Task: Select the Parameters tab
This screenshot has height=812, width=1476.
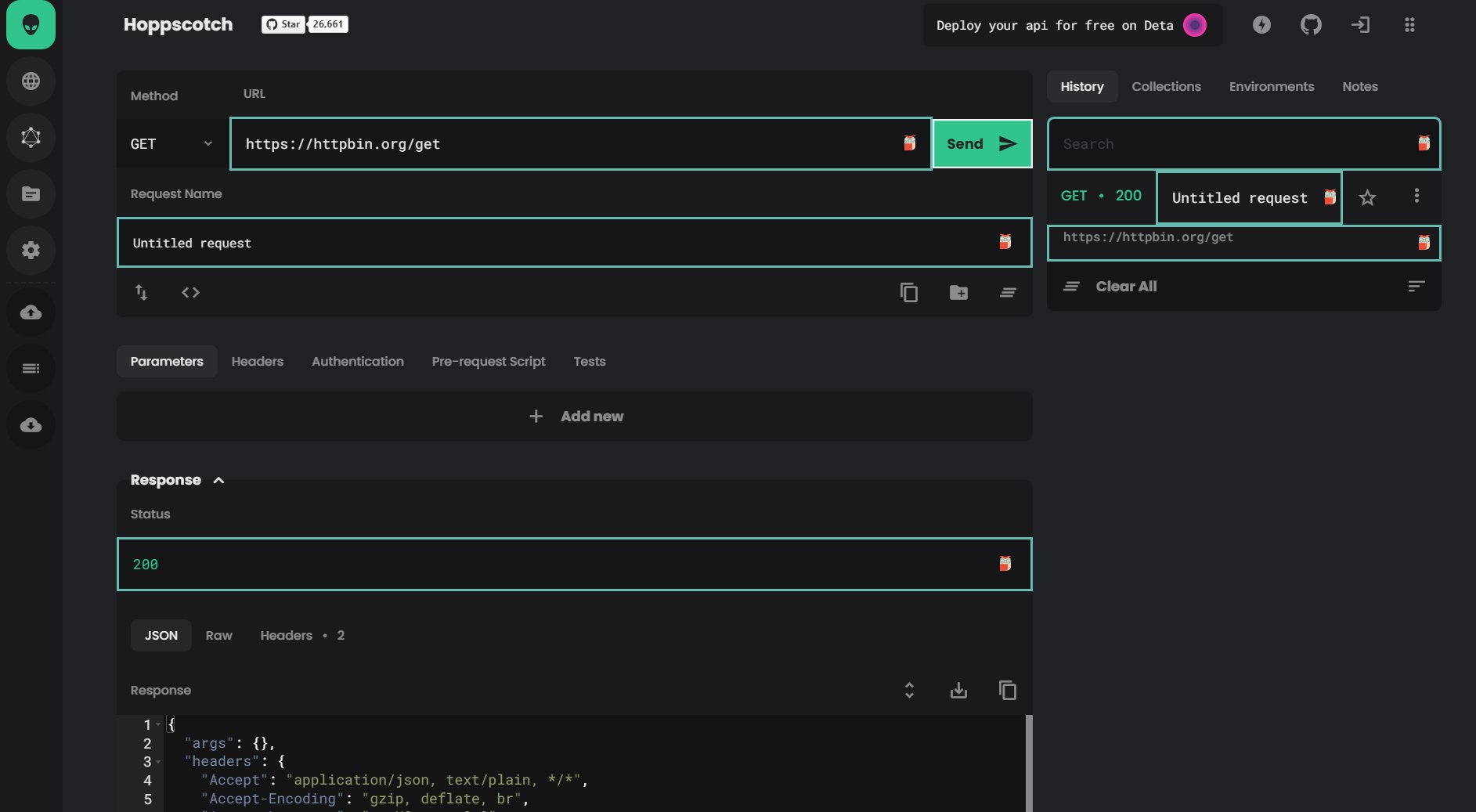Action: pyautogui.click(x=167, y=361)
